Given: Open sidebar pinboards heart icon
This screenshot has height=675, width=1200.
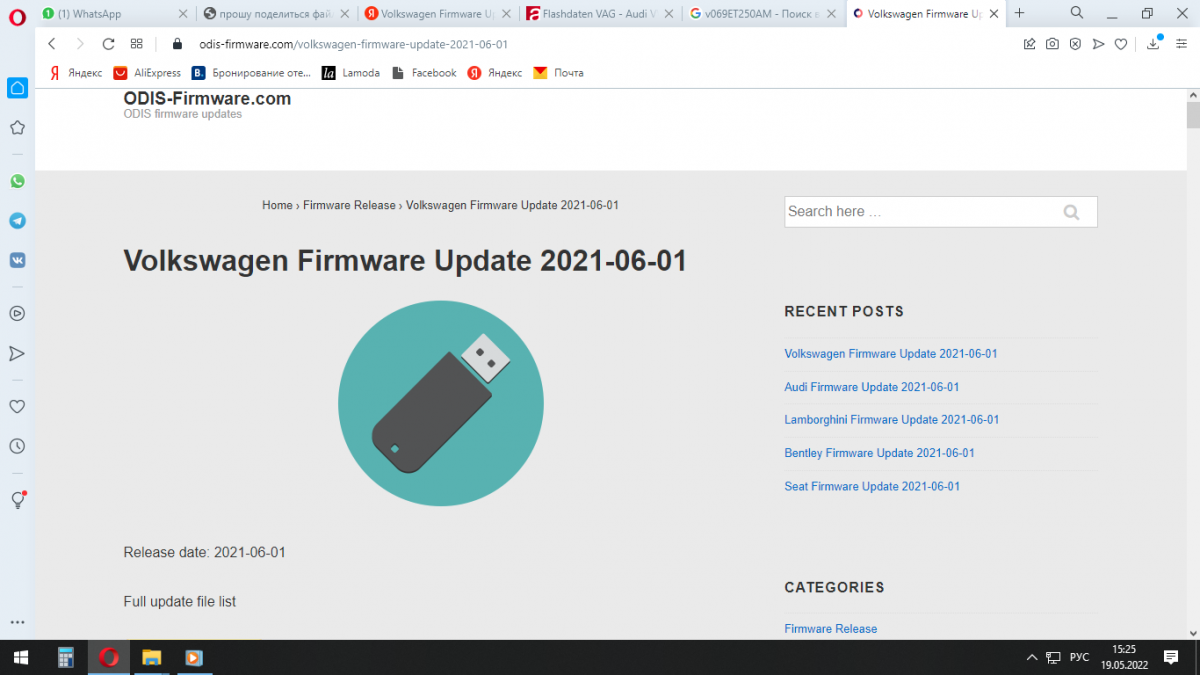Looking at the screenshot, I should [17, 406].
